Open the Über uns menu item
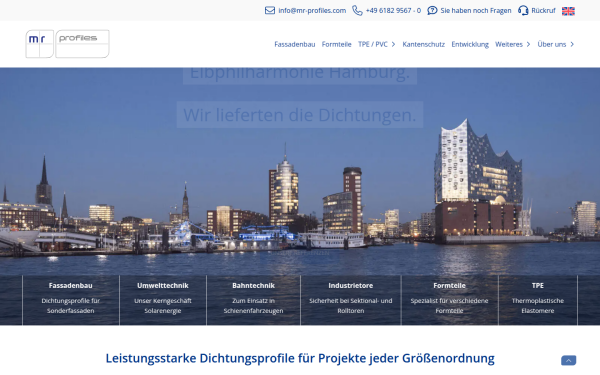 coord(551,44)
